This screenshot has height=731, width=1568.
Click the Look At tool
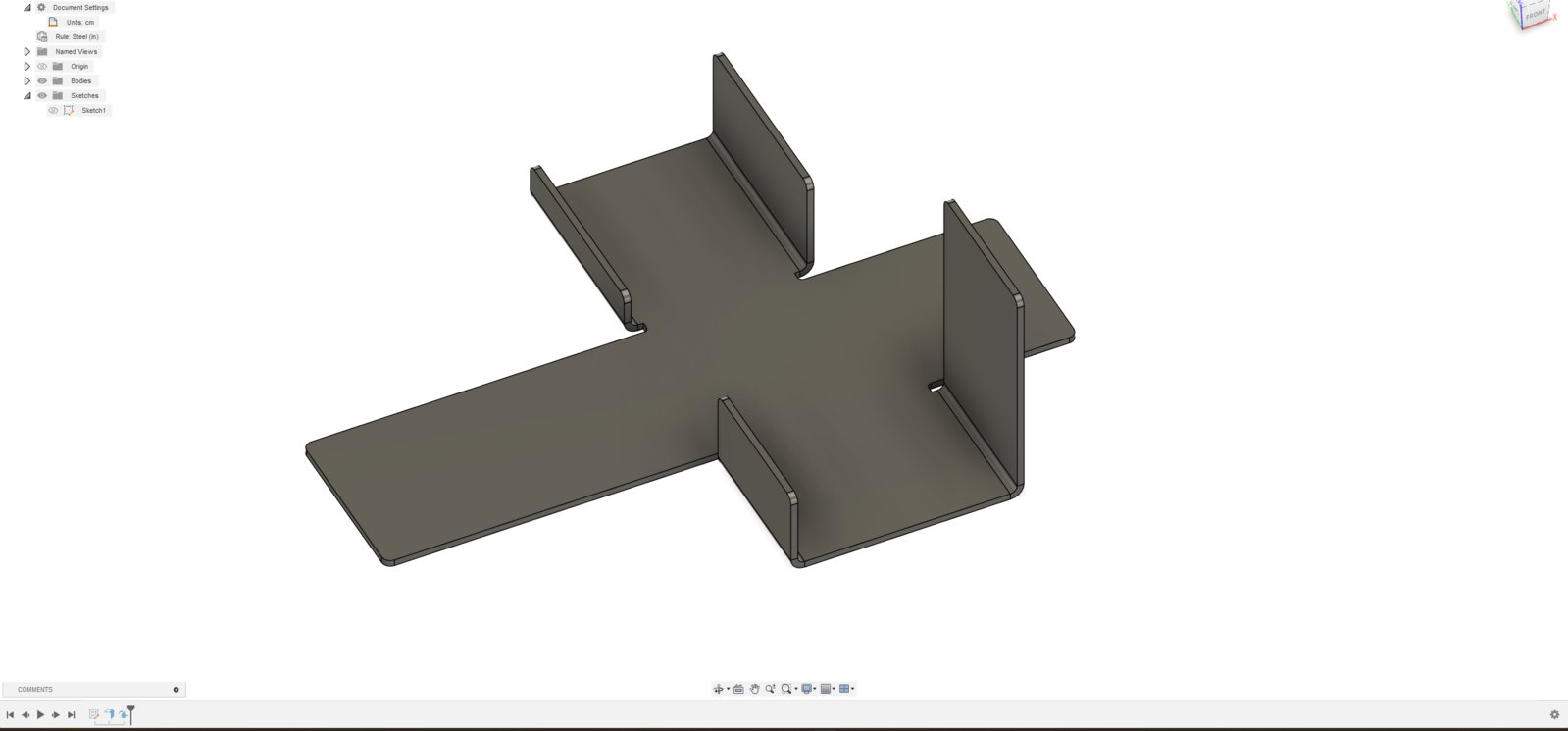[738, 689]
